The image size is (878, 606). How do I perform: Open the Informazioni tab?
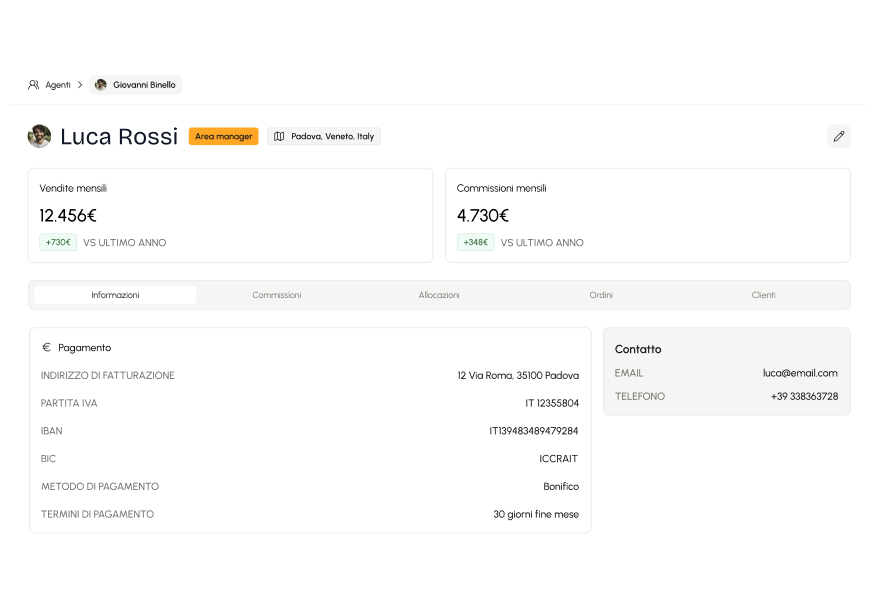tap(115, 295)
